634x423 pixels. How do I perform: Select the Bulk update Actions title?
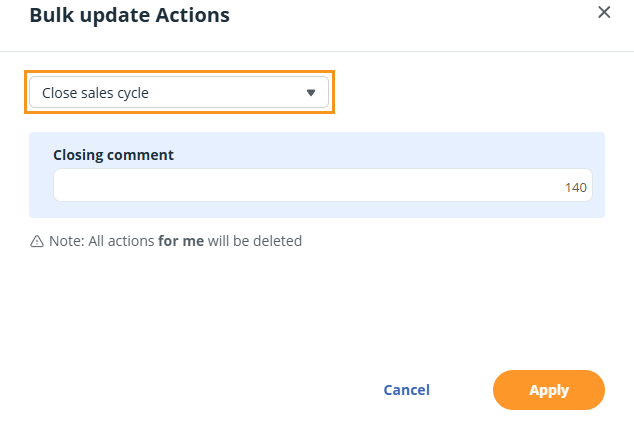click(129, 15)
